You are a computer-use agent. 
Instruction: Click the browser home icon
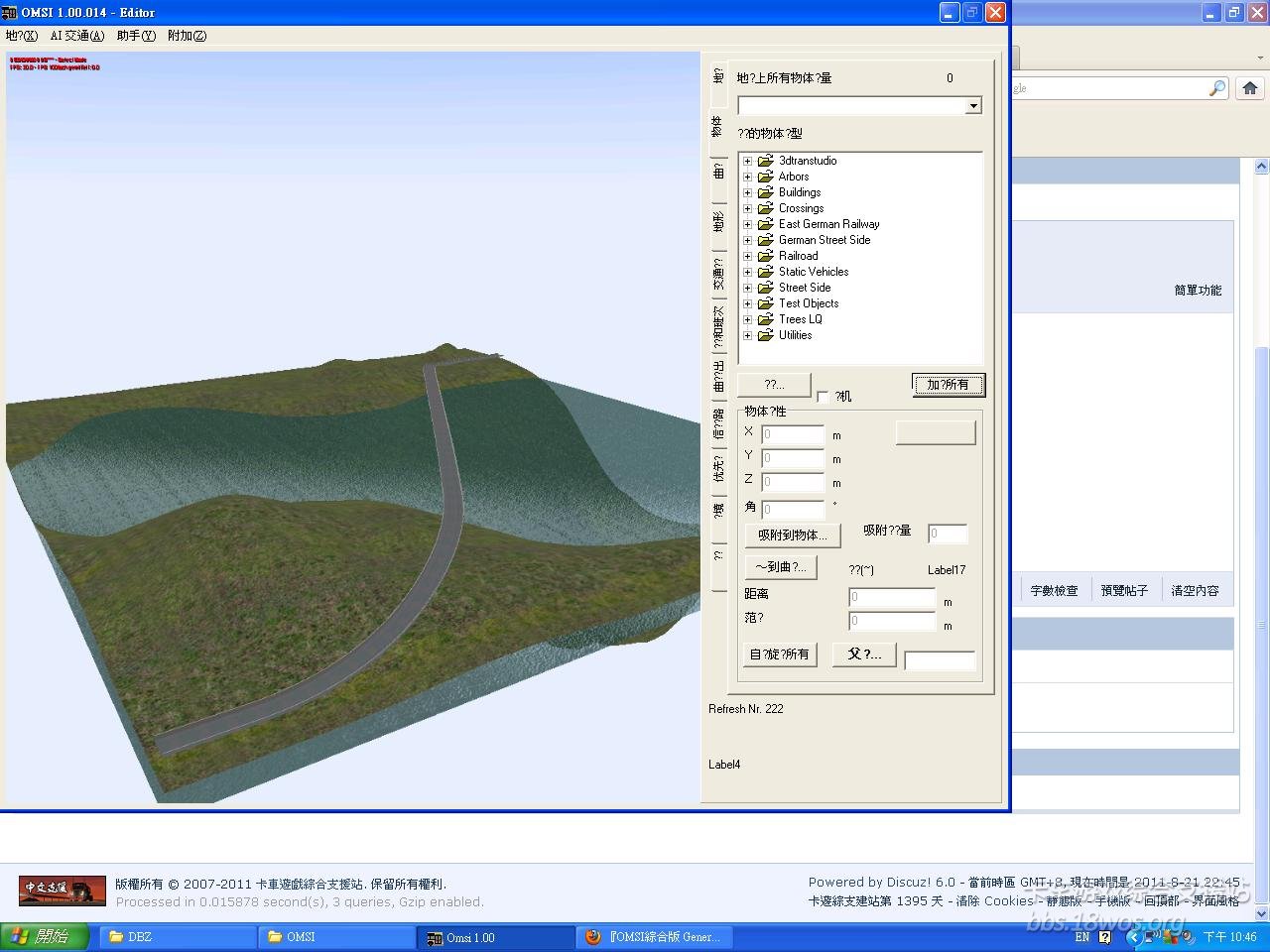click(x=1249, y=88)
